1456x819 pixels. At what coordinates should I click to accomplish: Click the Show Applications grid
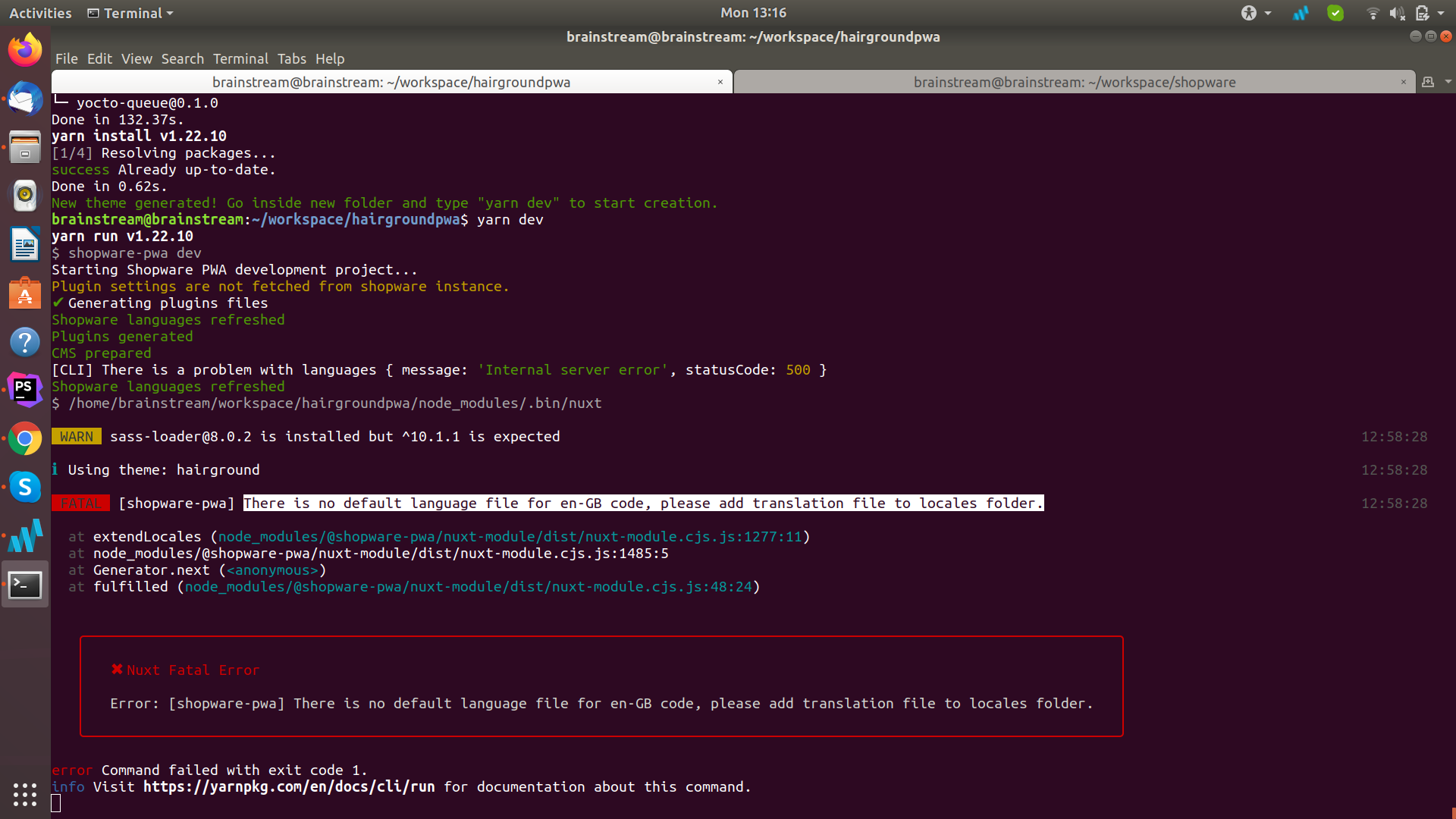[25, 795]
